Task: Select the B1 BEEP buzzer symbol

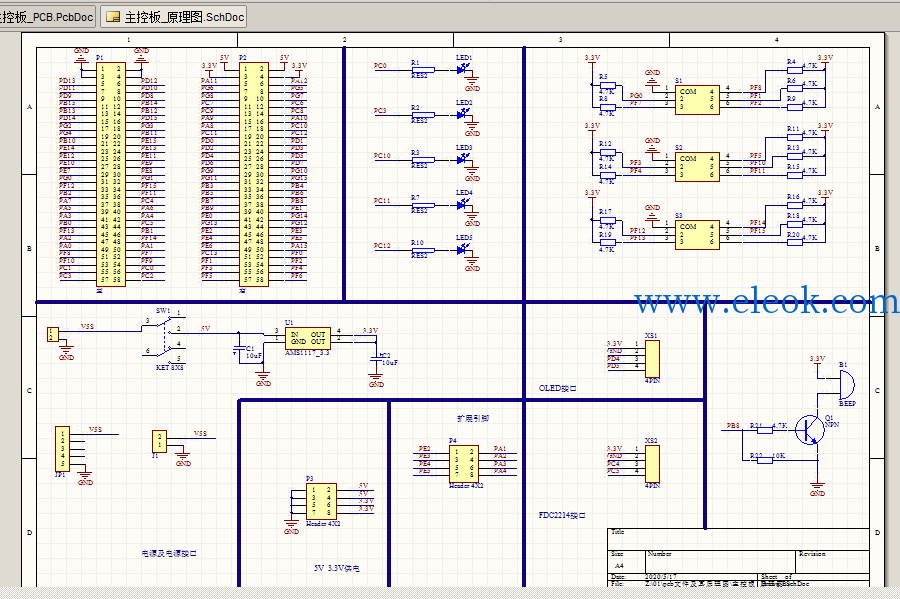Action: click(x=846, y=384)
